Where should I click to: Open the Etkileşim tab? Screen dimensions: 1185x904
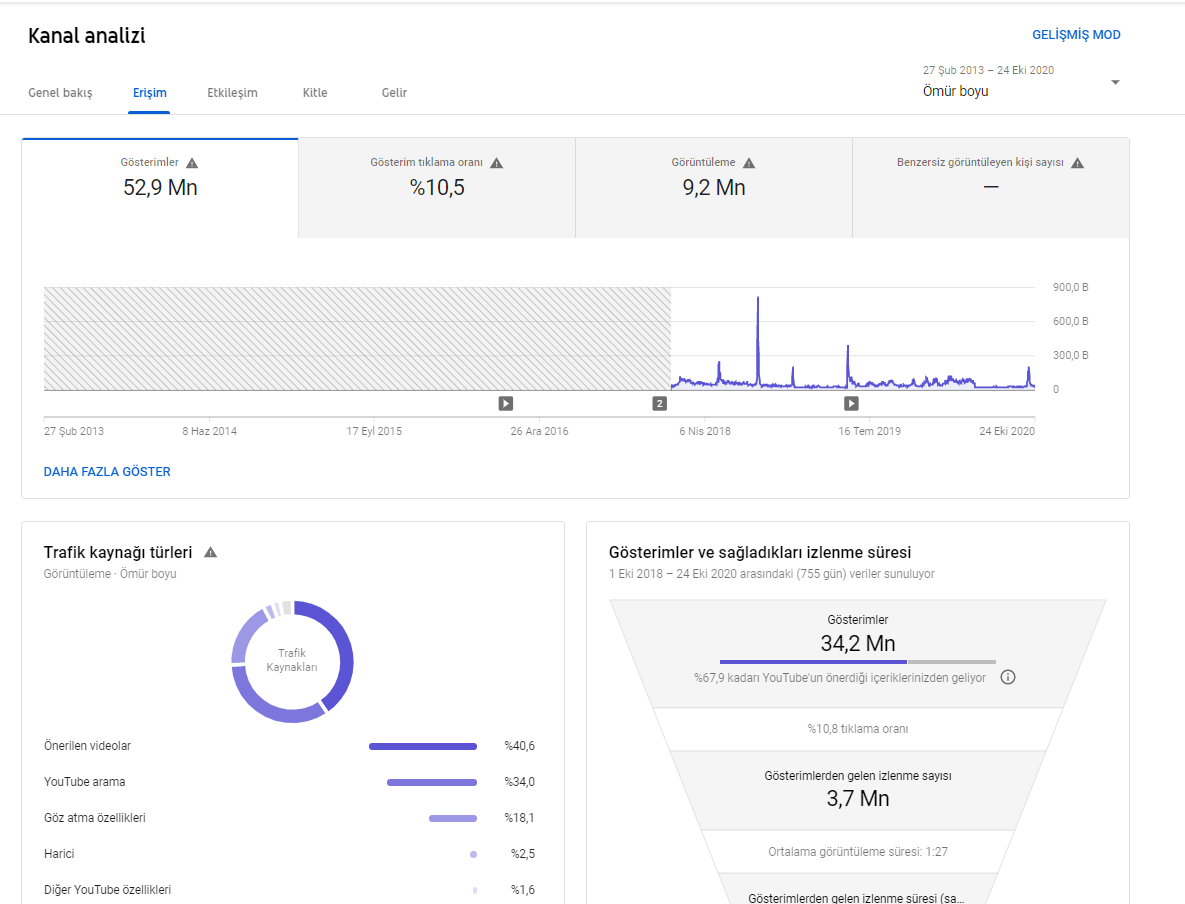(232, 93)
